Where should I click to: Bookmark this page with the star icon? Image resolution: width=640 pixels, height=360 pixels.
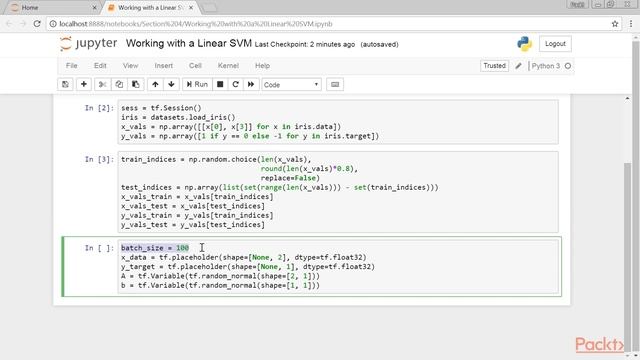click(615, 24)
